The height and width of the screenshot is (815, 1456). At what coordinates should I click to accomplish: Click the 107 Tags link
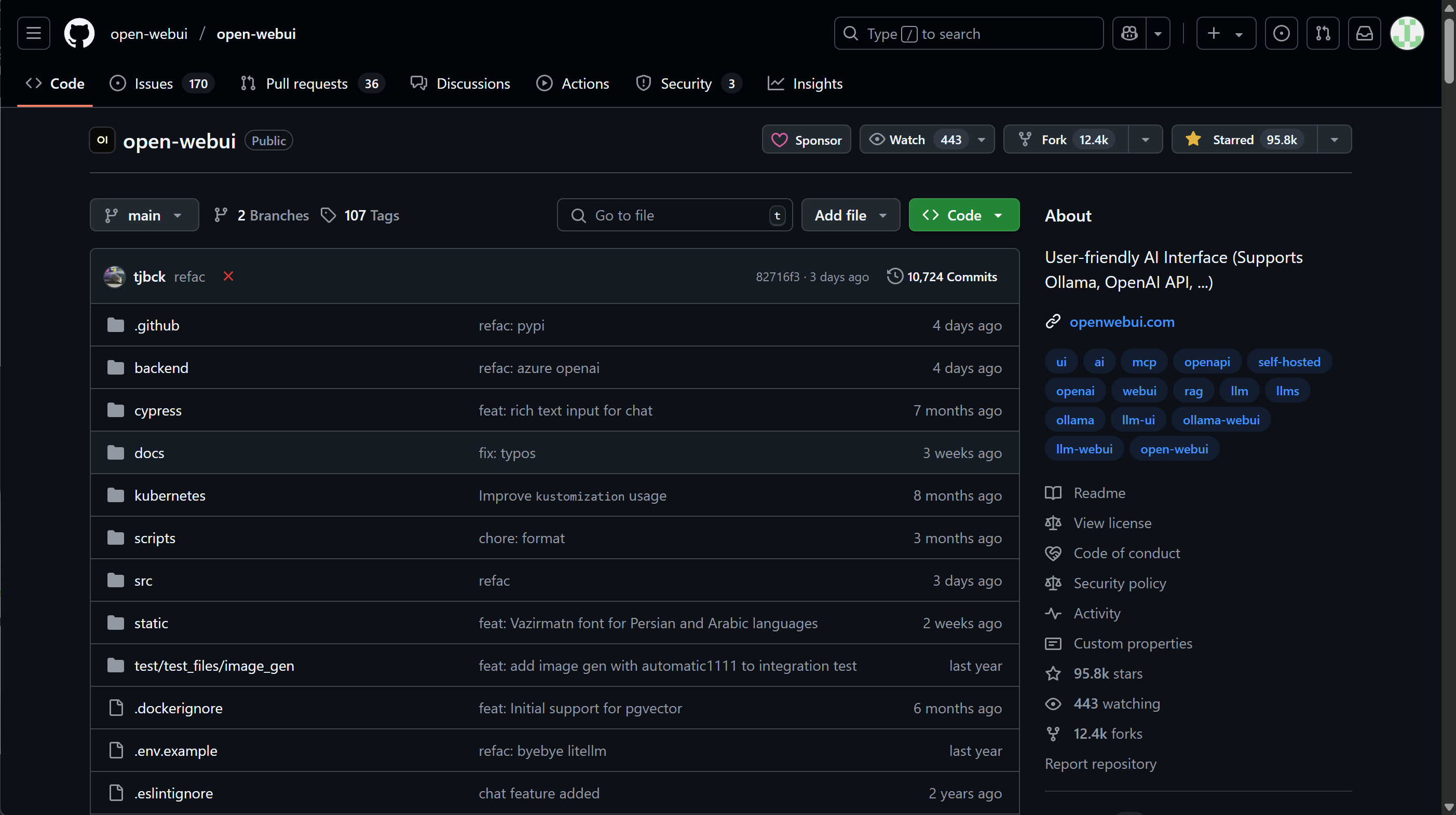click(360, 215)
